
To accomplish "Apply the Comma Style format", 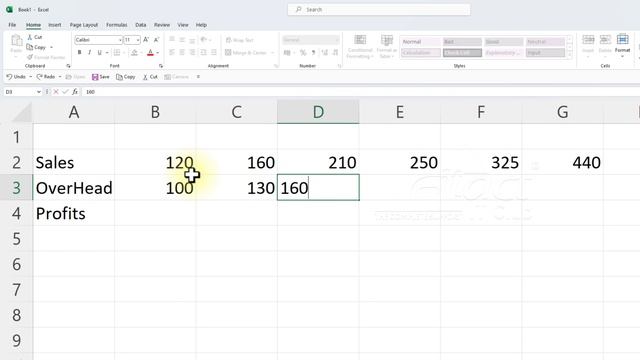I will click(313, 53).
